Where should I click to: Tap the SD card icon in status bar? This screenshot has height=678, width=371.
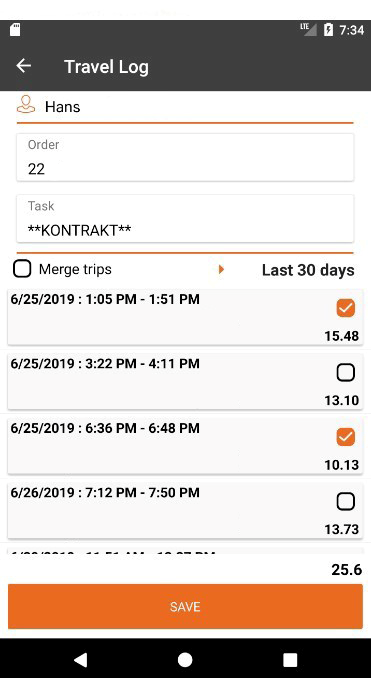[16, 30]
